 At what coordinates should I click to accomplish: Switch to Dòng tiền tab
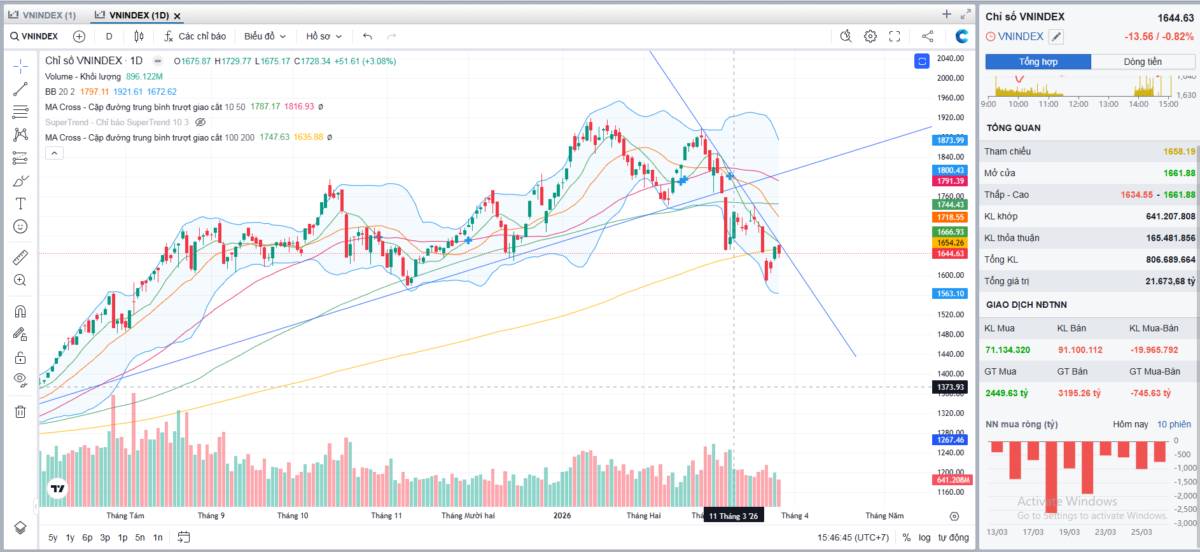[x=1143, y=62]
